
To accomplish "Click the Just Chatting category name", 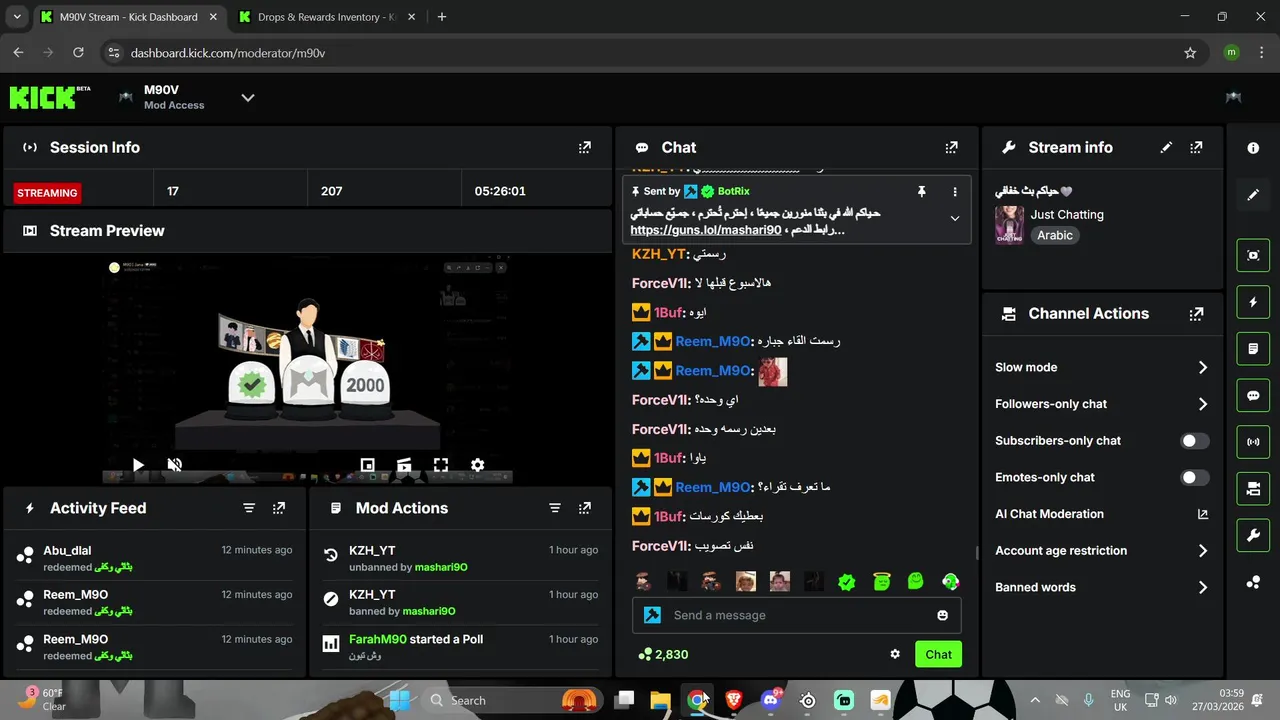I will pos(1067,214).
